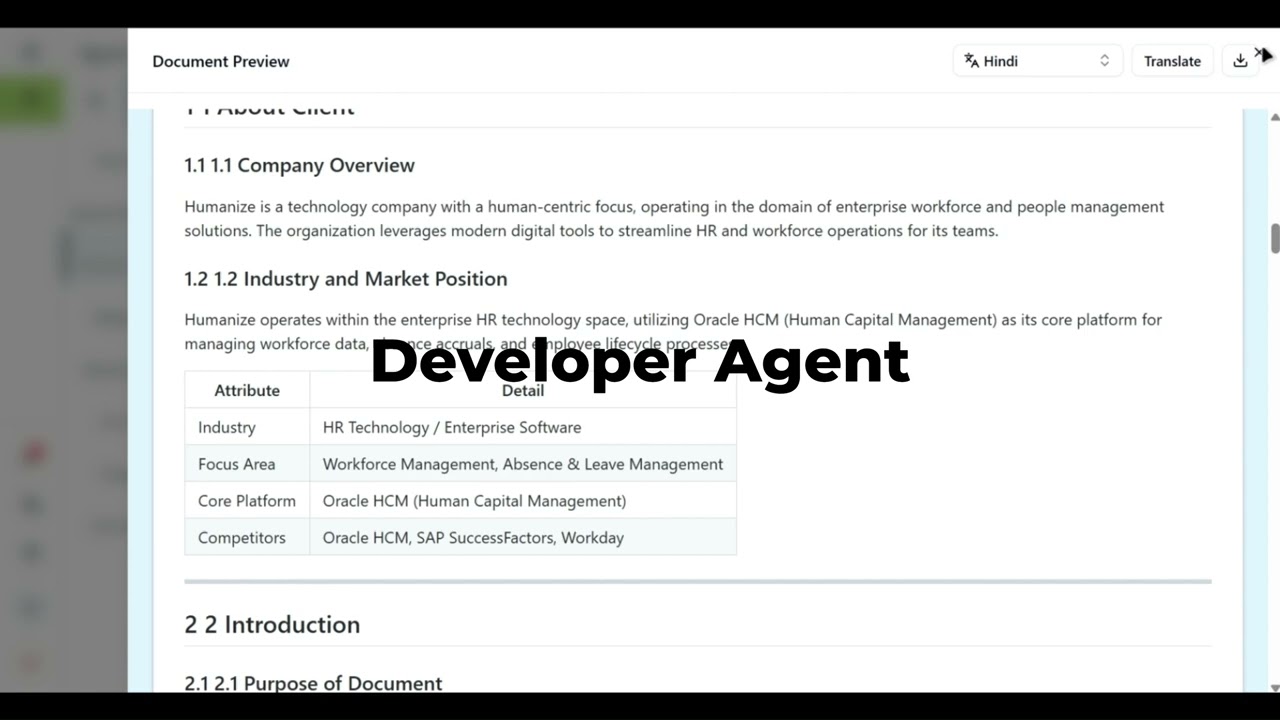Download the document using the download icon
The image size is (1280, 720).
(1240, 61)
